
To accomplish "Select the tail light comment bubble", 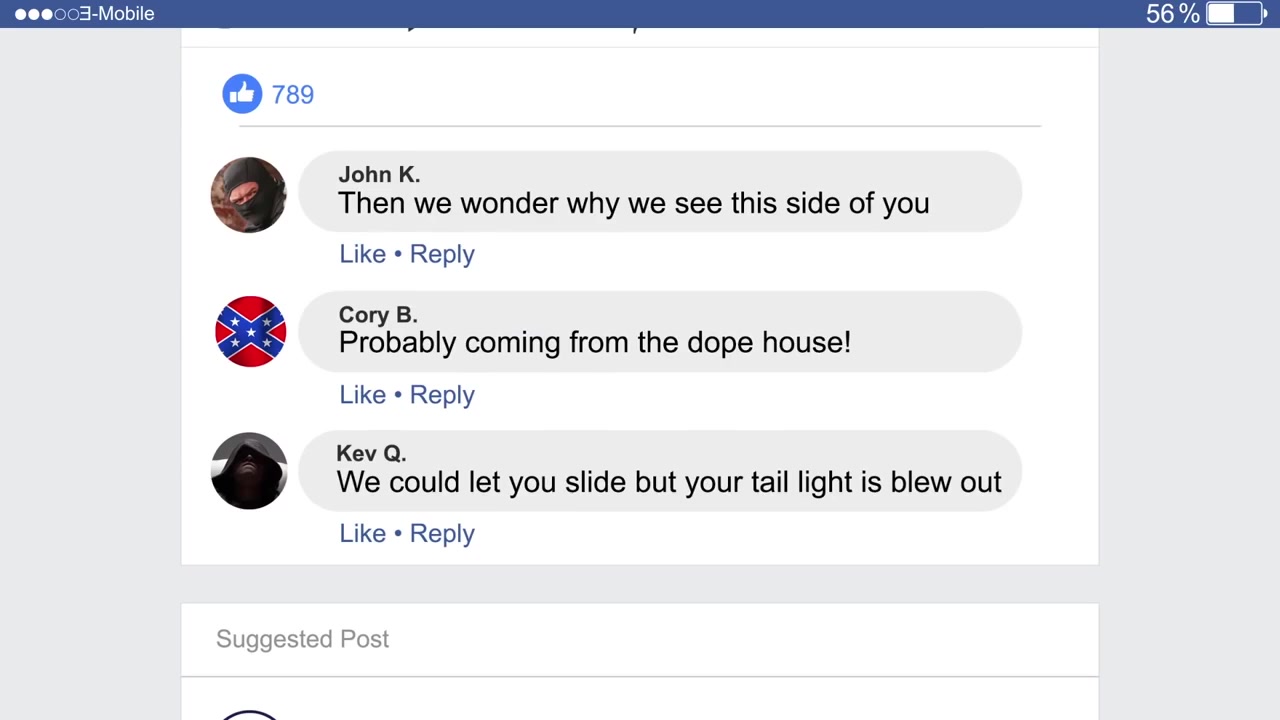I will 660,471.
